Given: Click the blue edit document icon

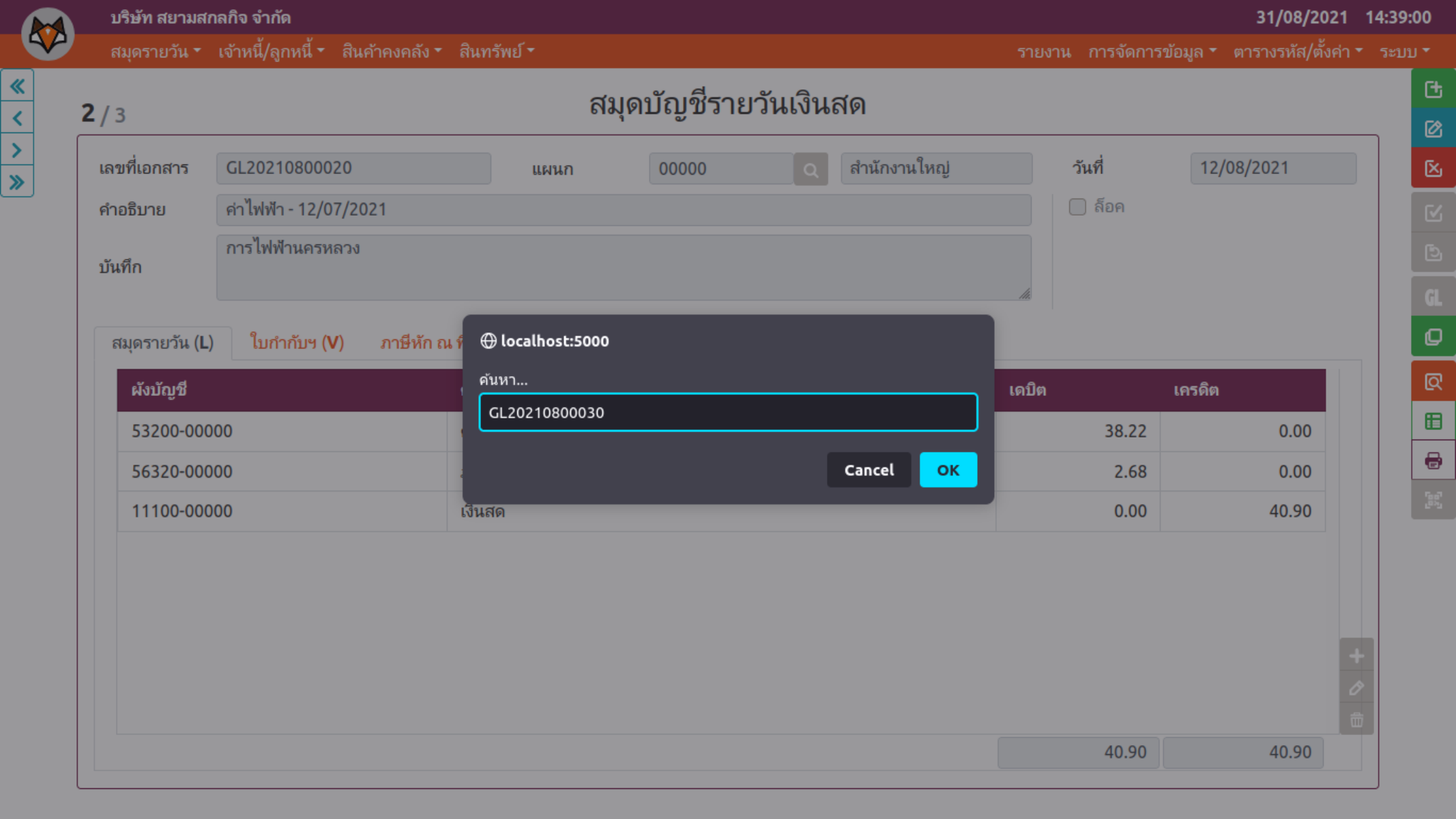Looking at the screenshot, I should pos(1433,128).
